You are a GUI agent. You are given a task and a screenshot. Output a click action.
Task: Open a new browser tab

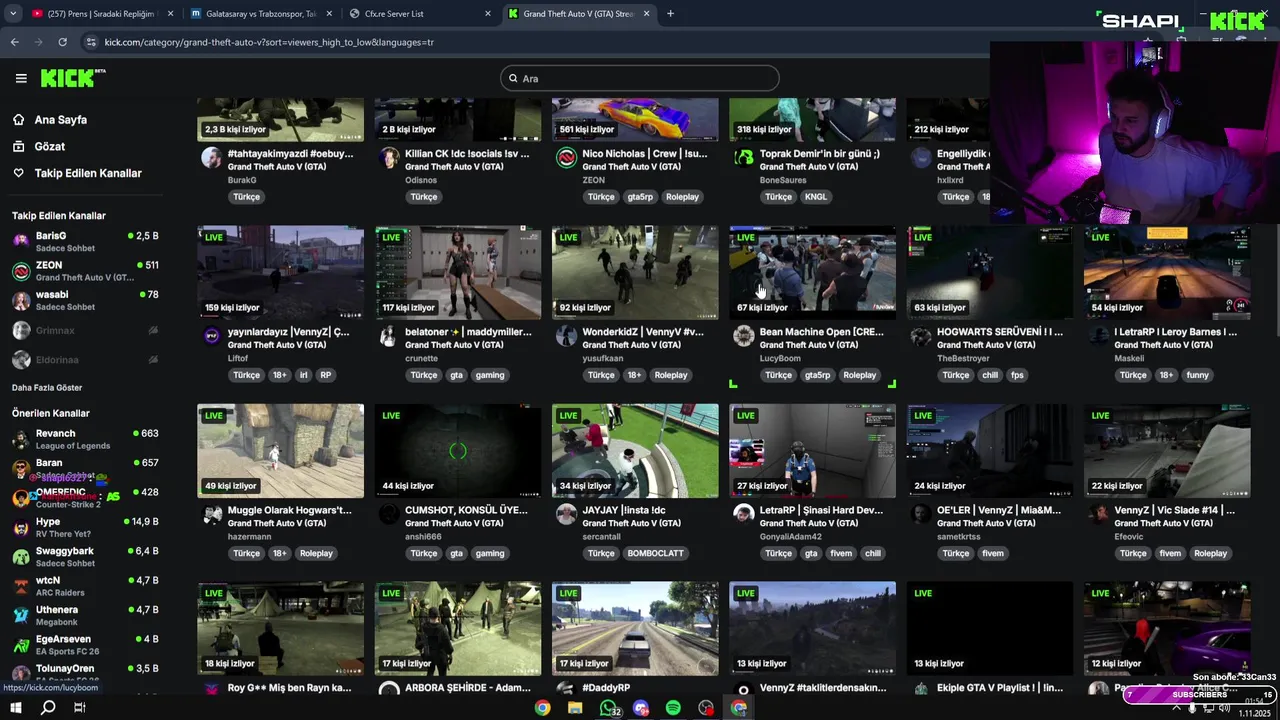pyautogui.click(x=670, y=13)
